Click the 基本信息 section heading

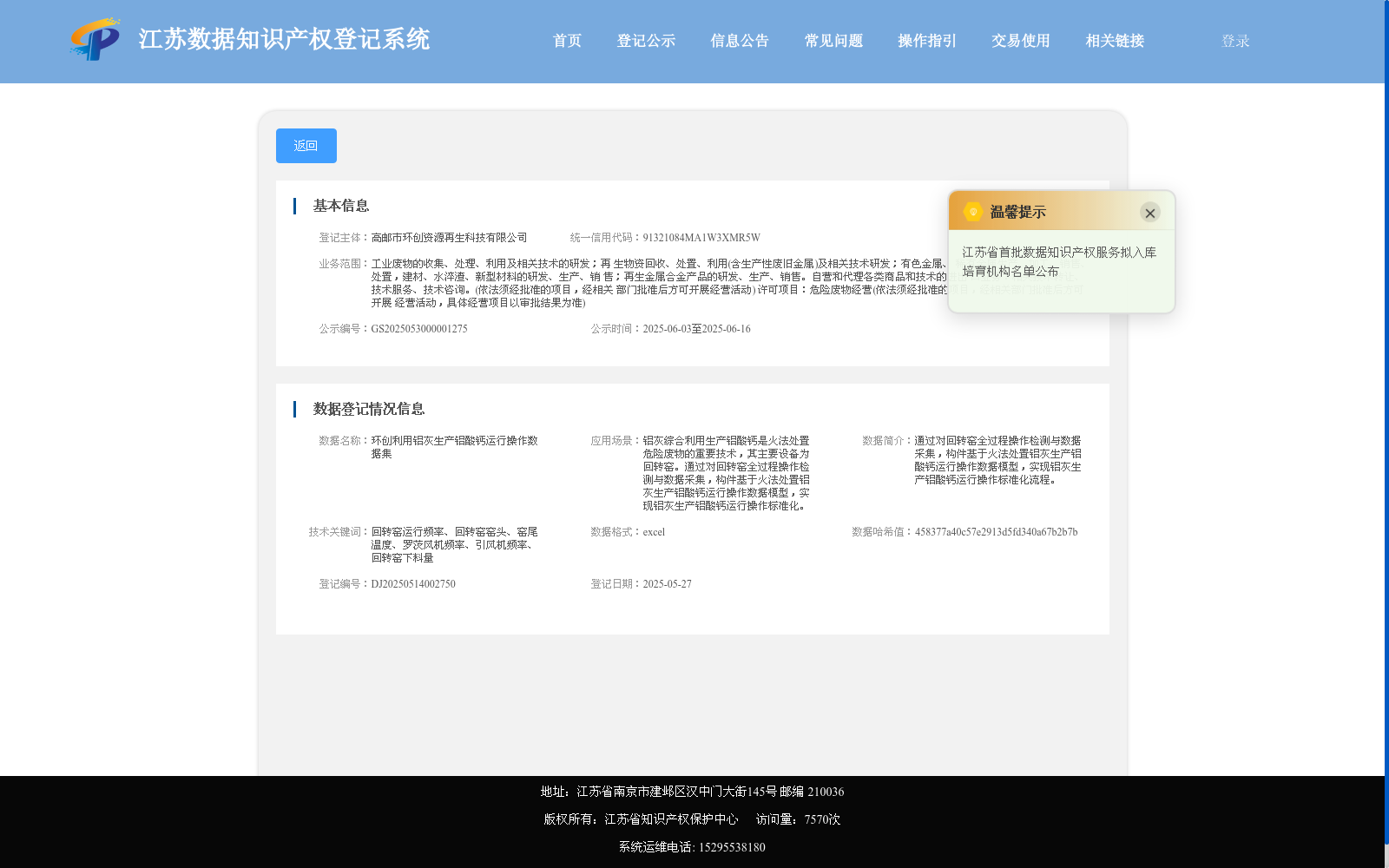(341, 206)
